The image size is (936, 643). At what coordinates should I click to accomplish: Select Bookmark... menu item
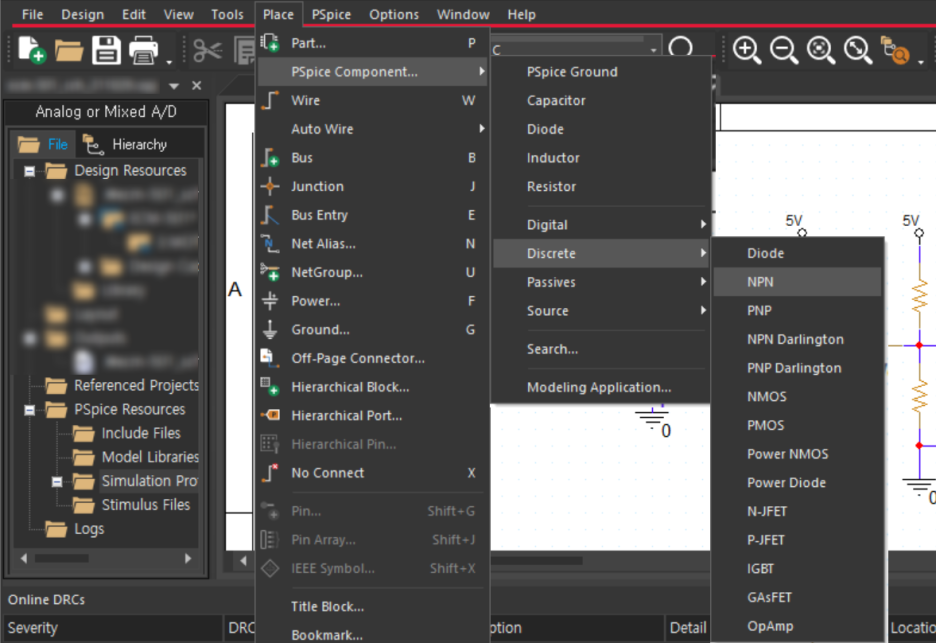pos(372,634)
